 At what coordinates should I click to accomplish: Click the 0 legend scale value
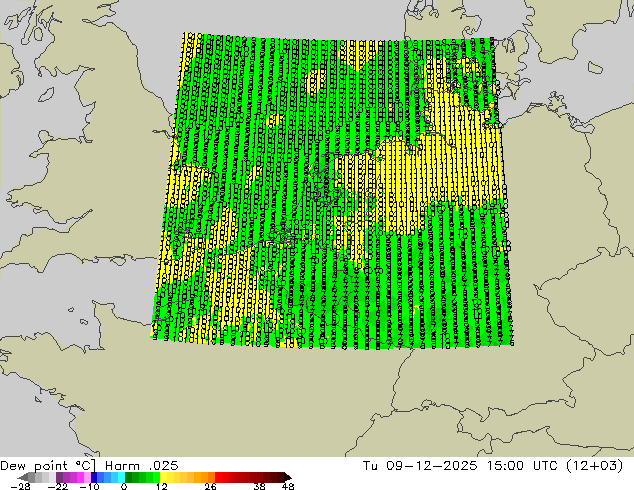[124, 486]
